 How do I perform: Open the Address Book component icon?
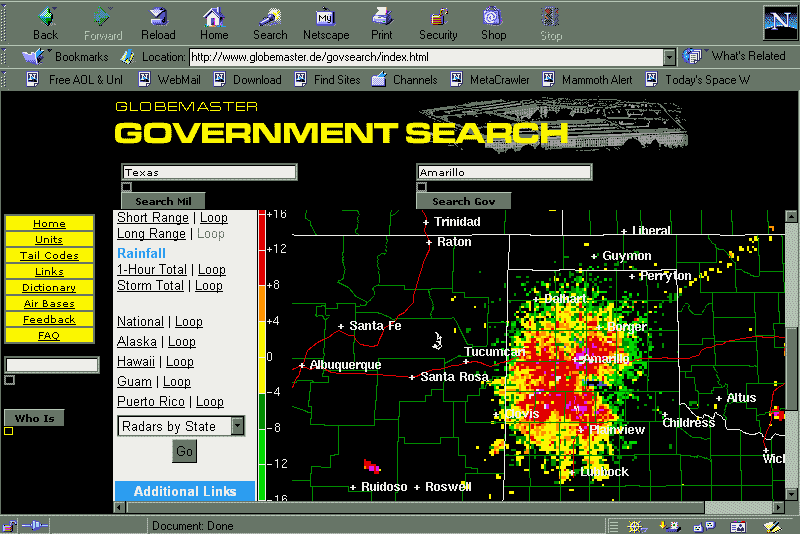(x=738, y=526)
